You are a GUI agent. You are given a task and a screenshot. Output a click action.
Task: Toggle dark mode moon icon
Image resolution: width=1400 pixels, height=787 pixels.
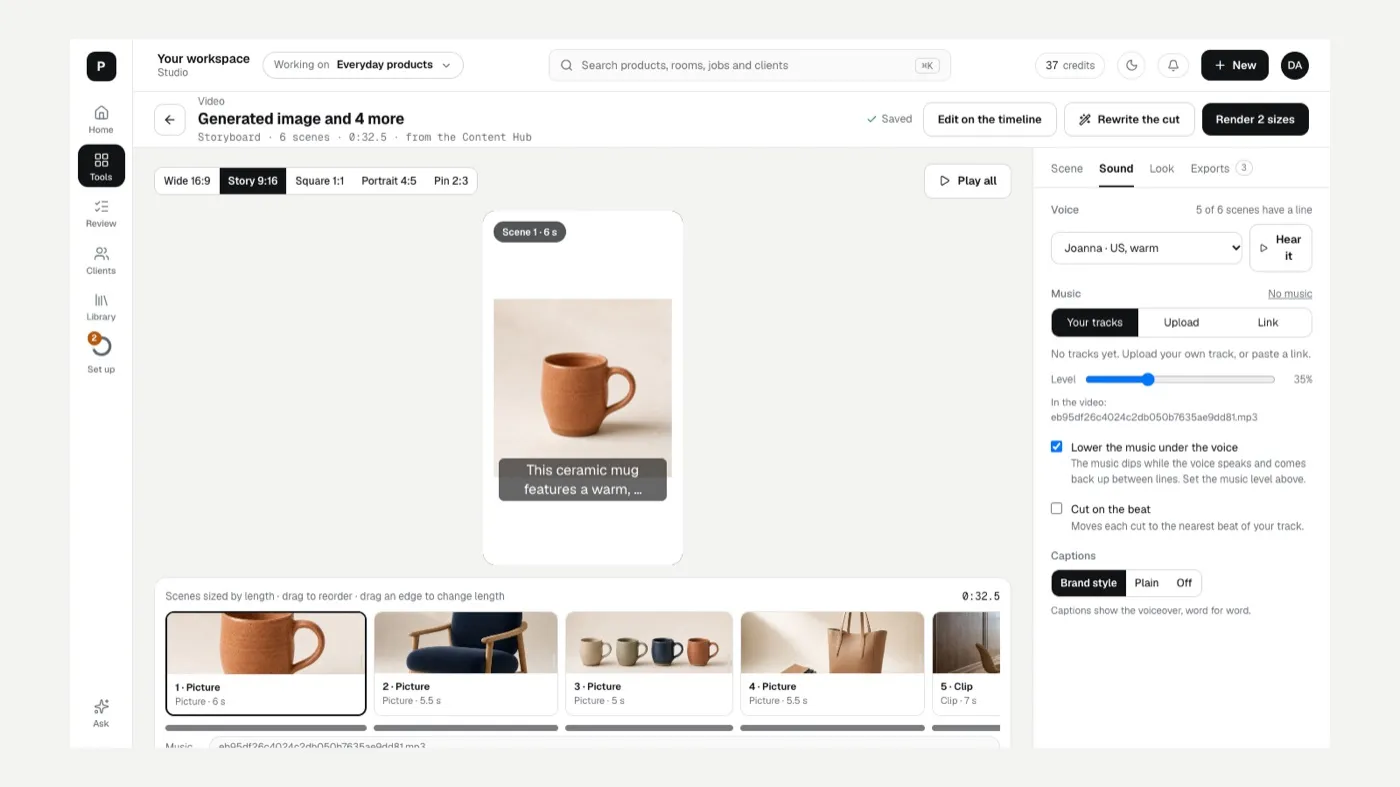point(1132,65)
